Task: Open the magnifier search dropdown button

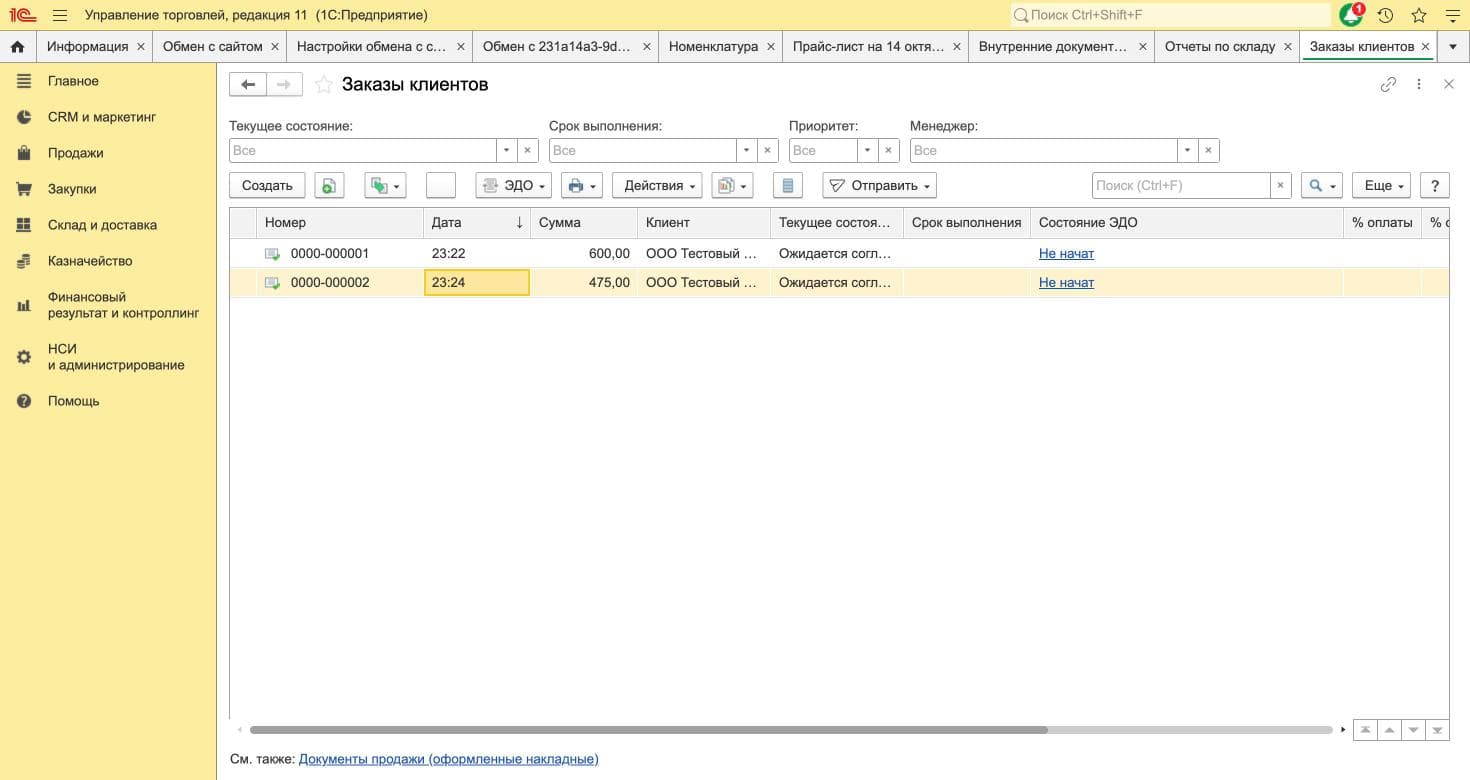Action: [x=1321, y=185]
